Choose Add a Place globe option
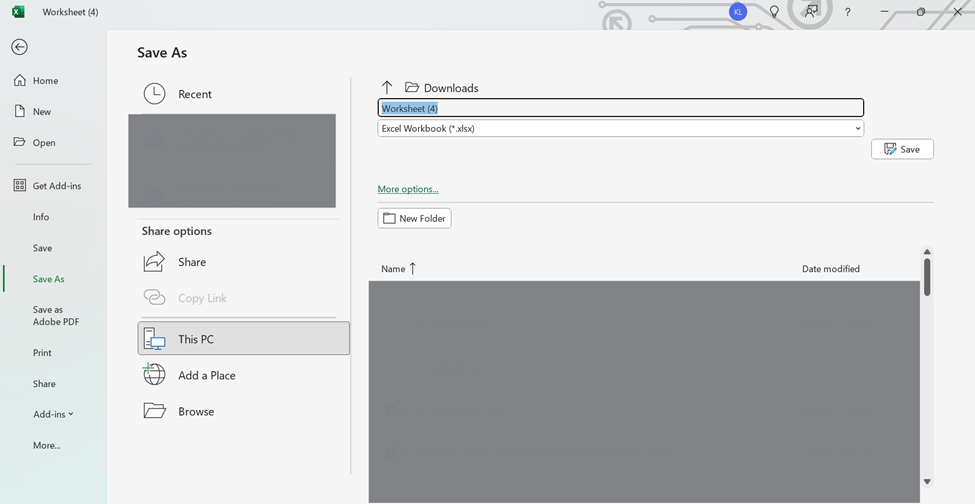 pos(206,375)
